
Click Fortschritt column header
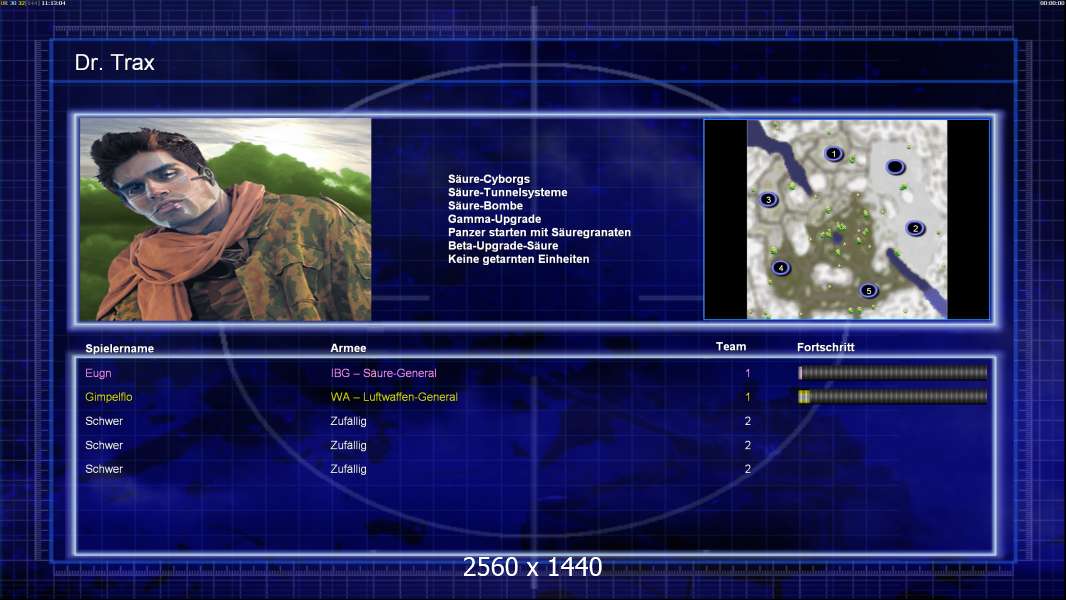click(x=825, y=347)
